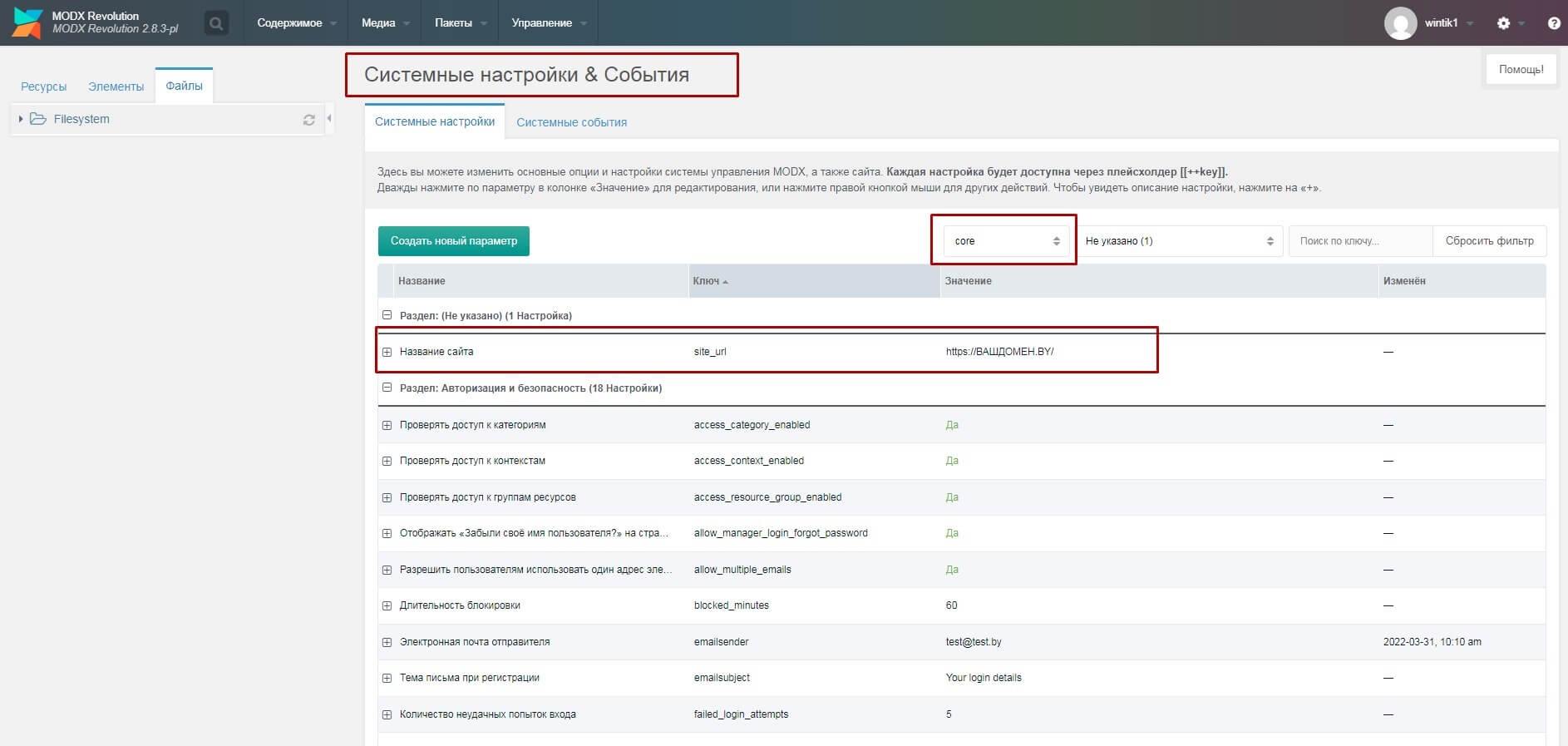1568x746 pixels.
Task: Click the help question mark icon
Action: pos(1553,23)
